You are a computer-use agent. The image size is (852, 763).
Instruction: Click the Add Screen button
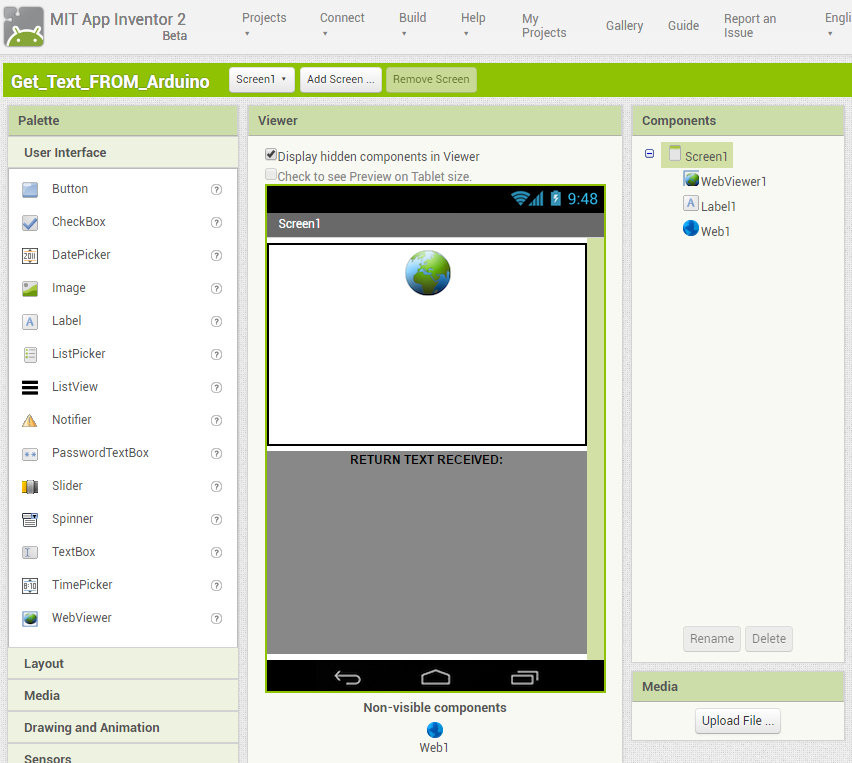click(341, 79)
